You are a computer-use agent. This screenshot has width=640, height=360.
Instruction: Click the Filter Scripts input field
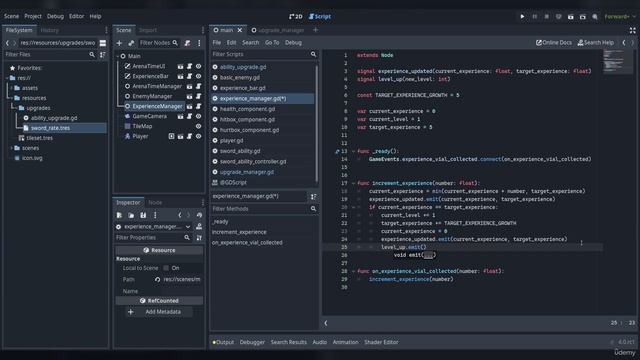(264, 54)
